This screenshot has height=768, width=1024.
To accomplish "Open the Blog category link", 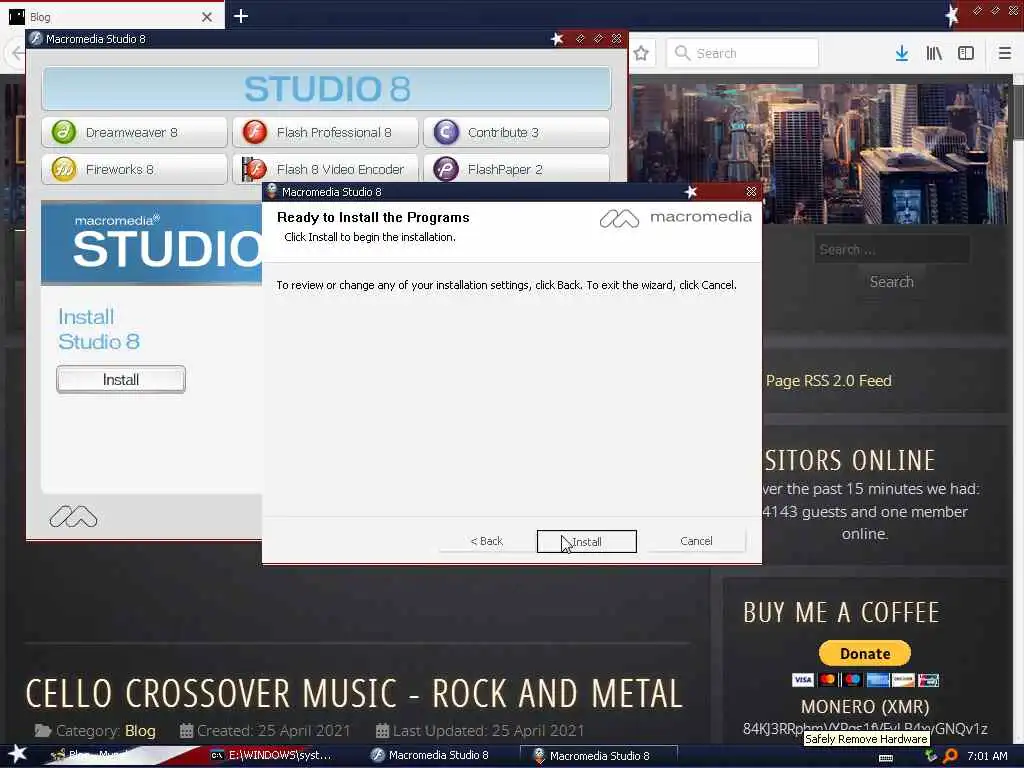I will click(140, 731).
